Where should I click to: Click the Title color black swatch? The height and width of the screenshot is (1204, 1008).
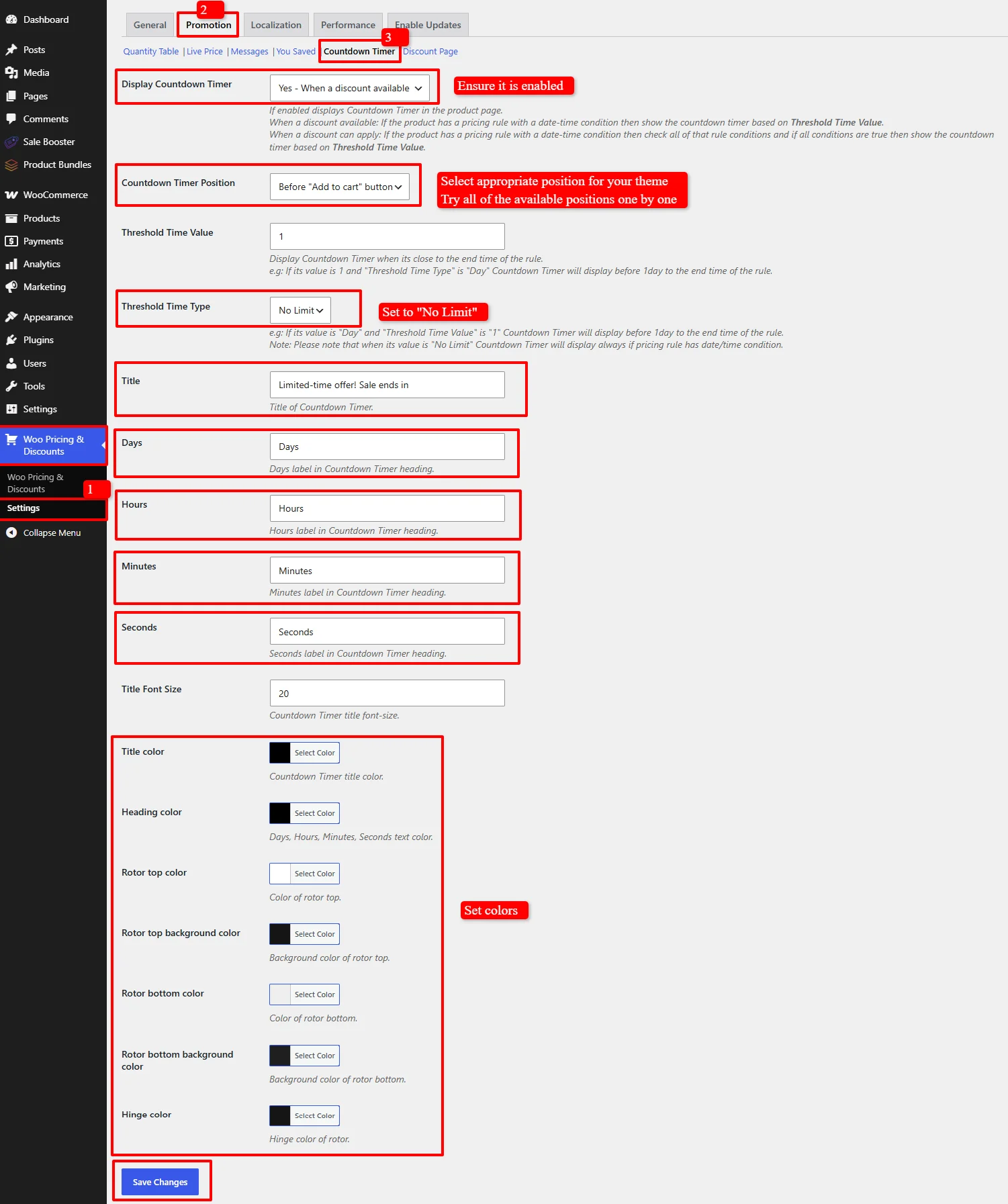pyautogui.click(x=280, y=753)
